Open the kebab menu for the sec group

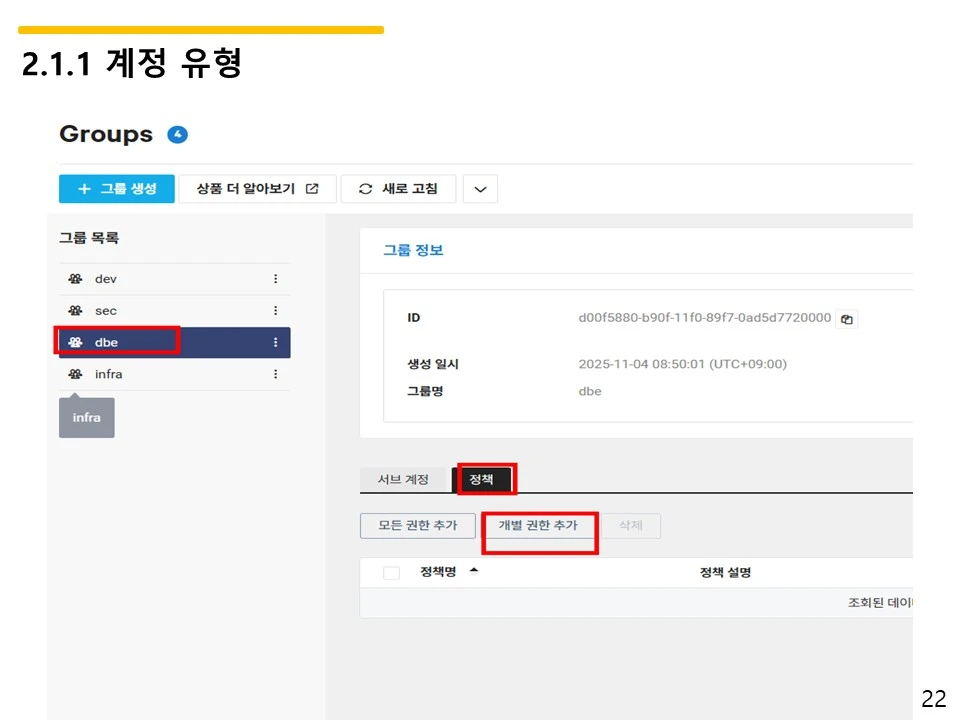coord(276,310)
